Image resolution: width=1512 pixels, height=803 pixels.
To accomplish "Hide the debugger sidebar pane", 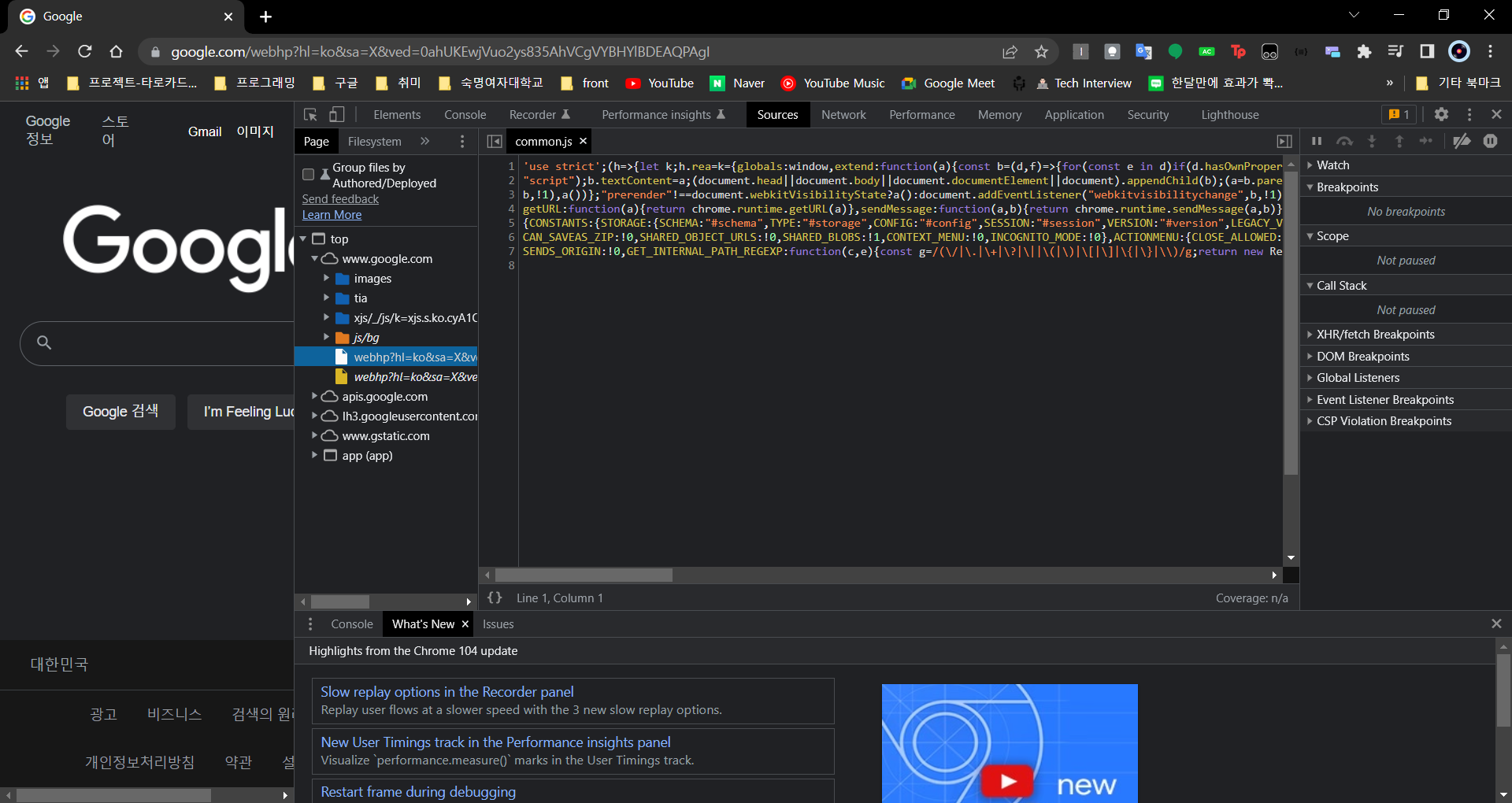I will (x=1284, y=142).
